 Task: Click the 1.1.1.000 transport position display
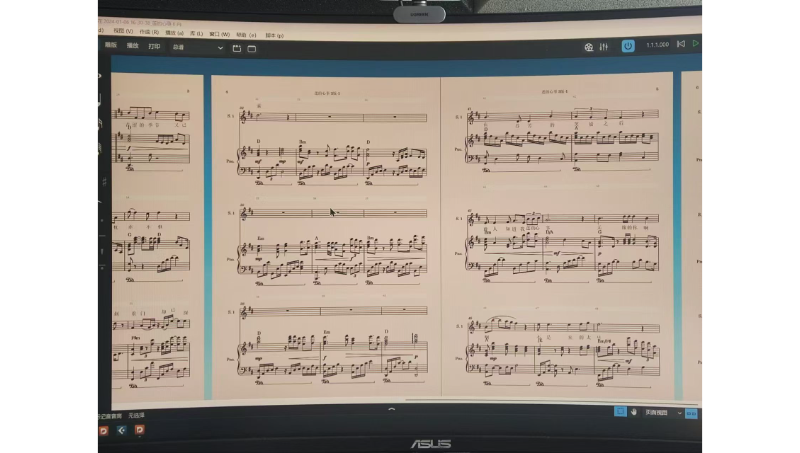click(657, 44)
